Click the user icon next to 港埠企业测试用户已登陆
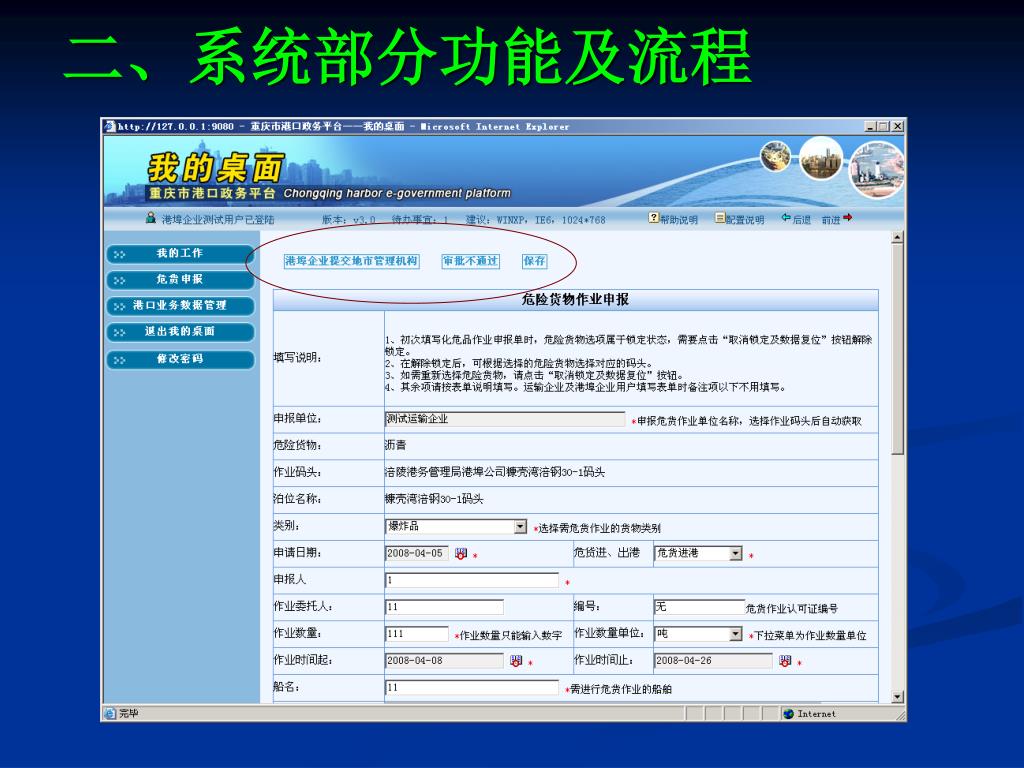 coord(151,217)
